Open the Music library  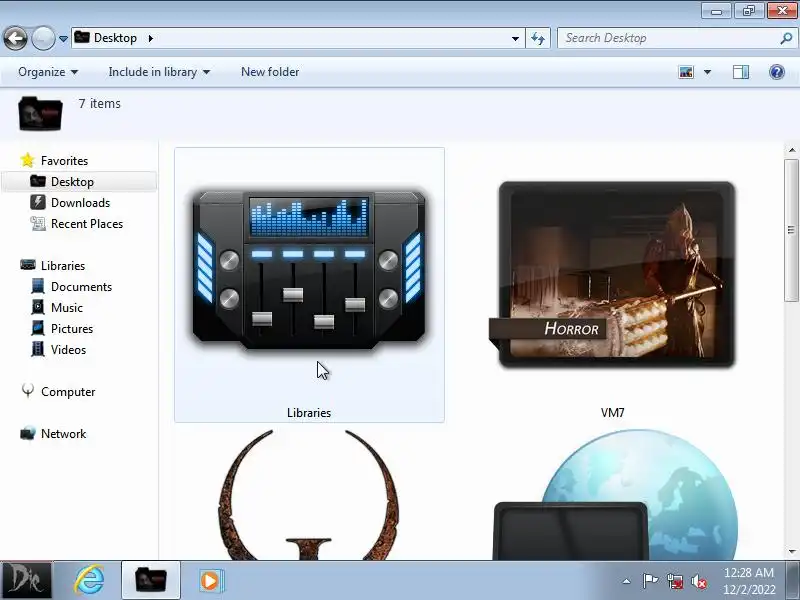click(67, 308)
